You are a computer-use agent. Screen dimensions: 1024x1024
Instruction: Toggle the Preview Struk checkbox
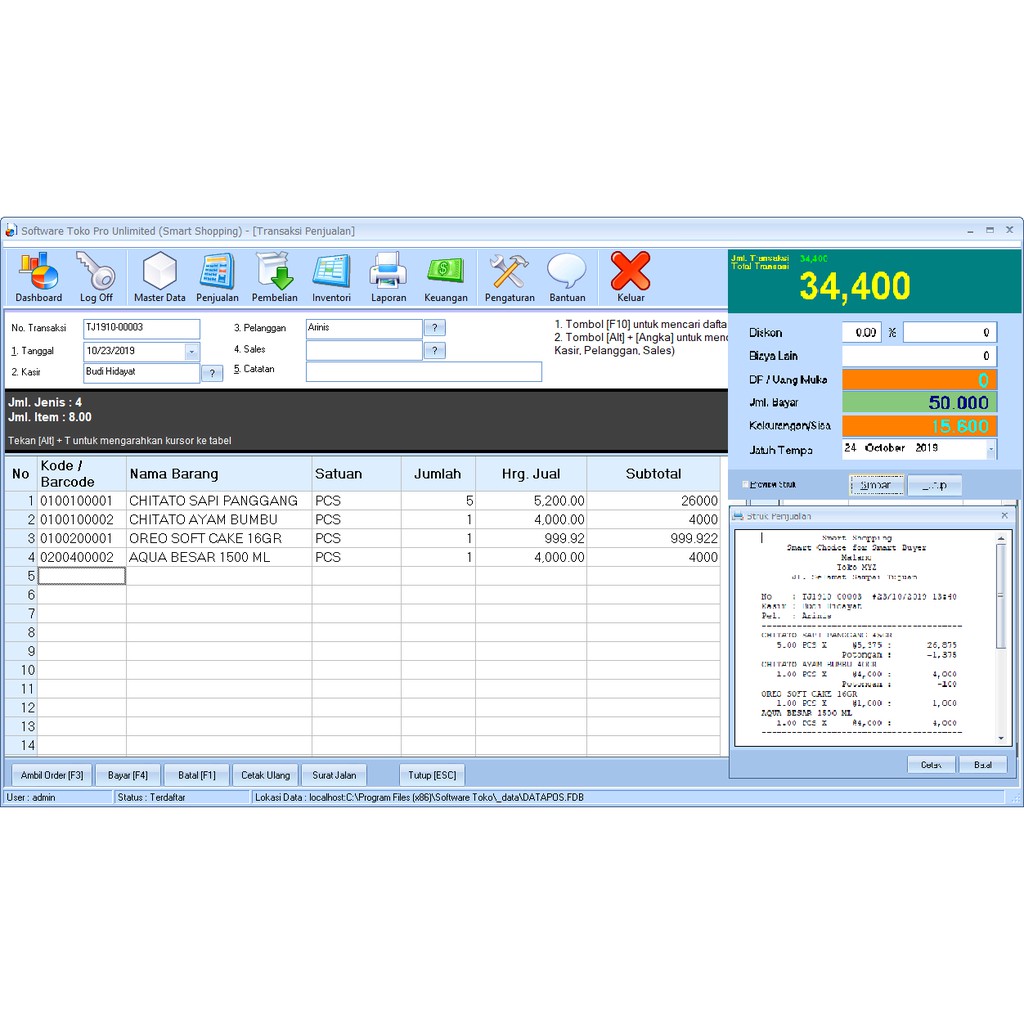(x=746, y=485)
